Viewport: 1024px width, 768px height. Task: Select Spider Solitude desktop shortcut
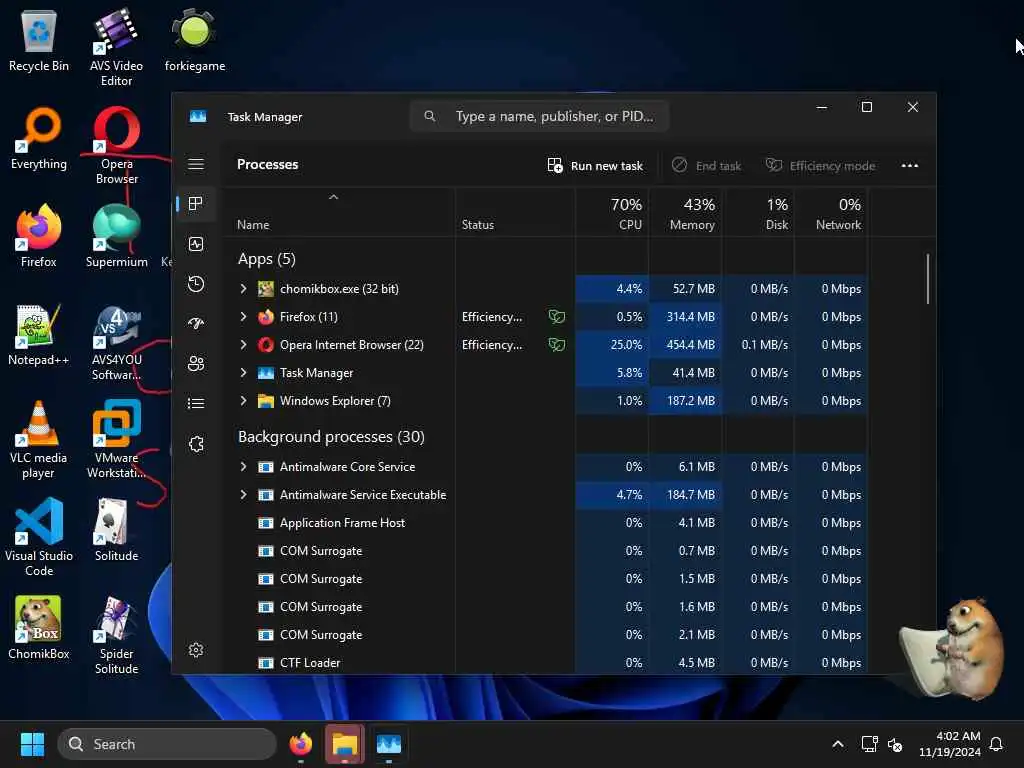[x=116, y=635]
